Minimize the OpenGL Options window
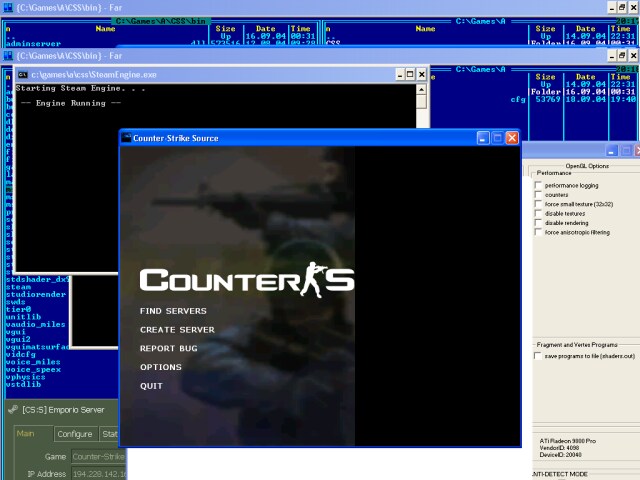This screenshot has width=640, height=480. [x=611, y=151]
